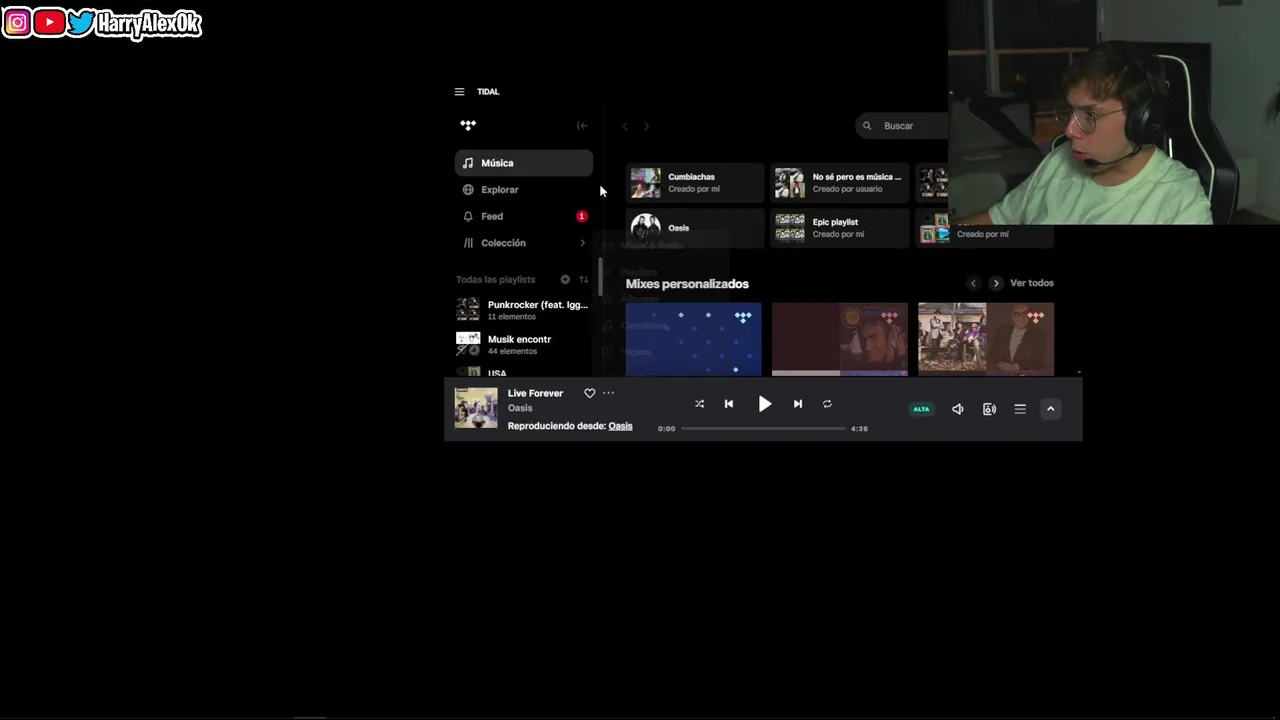Open Explorar in the sidebar
This screenshot has height=720, width=1280.
tap(524, 190)
